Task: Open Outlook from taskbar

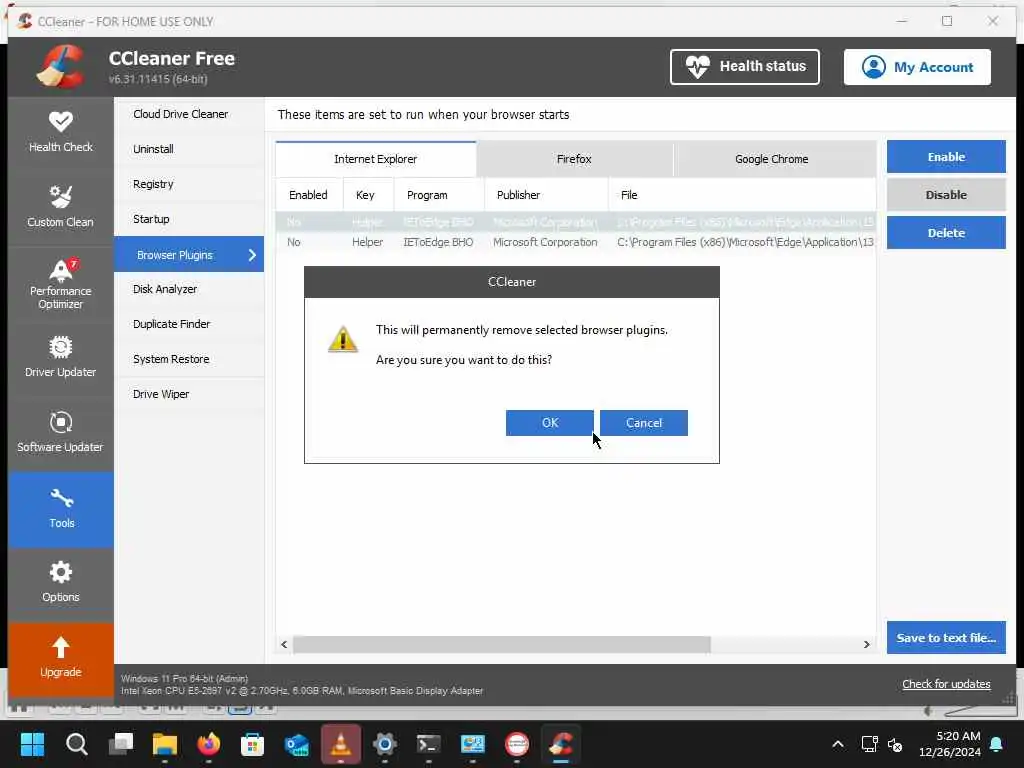Action: [297, 744]
